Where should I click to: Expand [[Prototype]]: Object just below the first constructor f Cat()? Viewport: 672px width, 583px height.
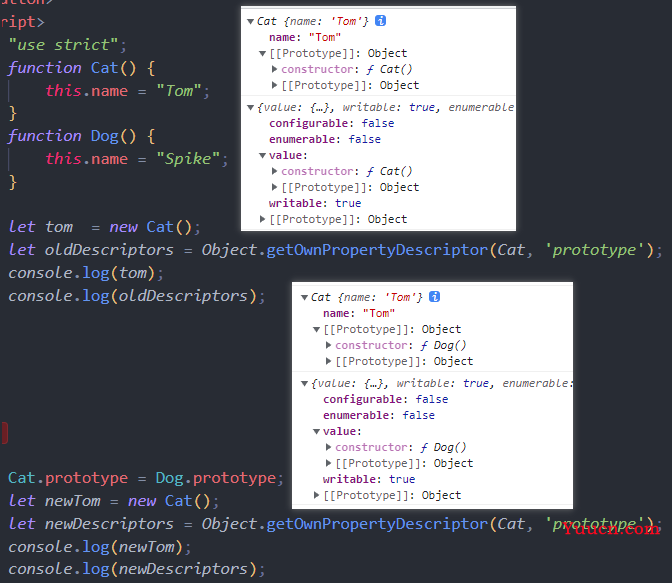click(x=275, y=85)
